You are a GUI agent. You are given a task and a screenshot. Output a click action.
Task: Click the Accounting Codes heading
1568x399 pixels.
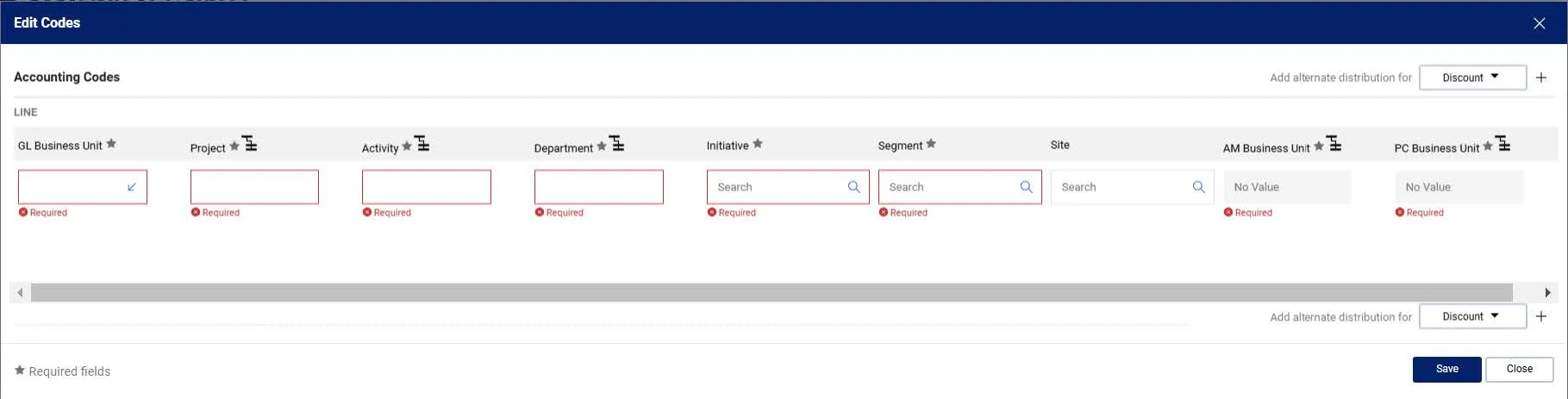click(x=66, y=77)
